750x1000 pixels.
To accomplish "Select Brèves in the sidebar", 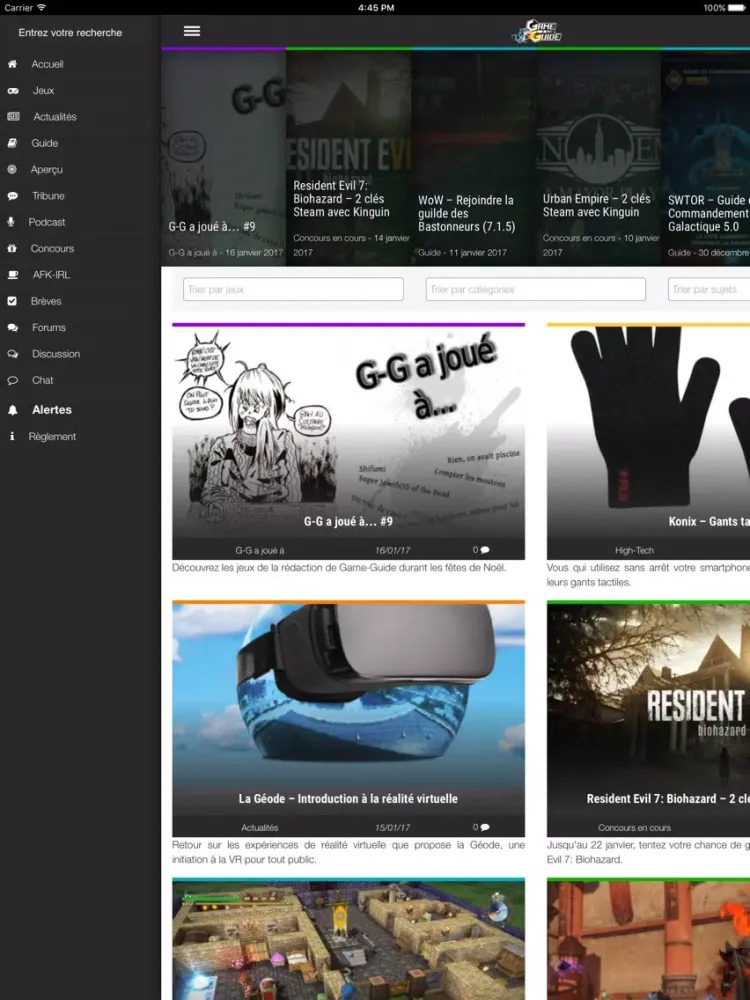I will coord(46,301).
